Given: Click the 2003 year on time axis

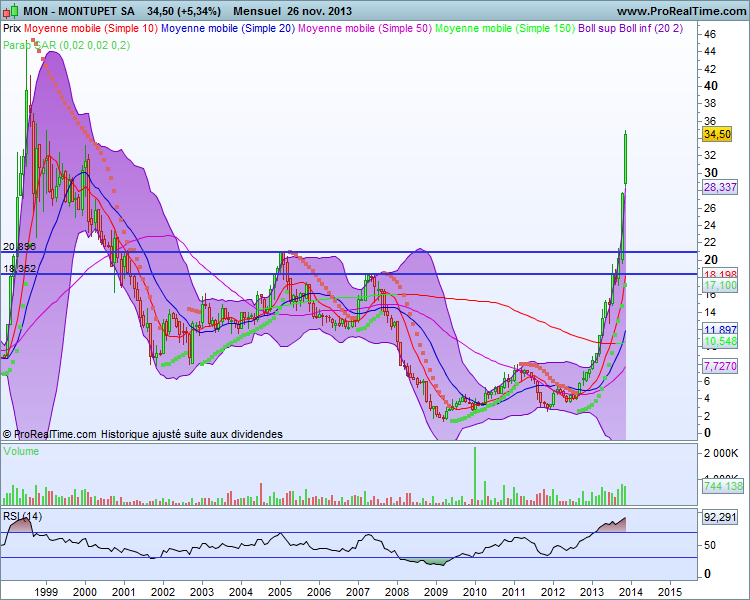Looking at the screenshot, I should click(202, 592).
